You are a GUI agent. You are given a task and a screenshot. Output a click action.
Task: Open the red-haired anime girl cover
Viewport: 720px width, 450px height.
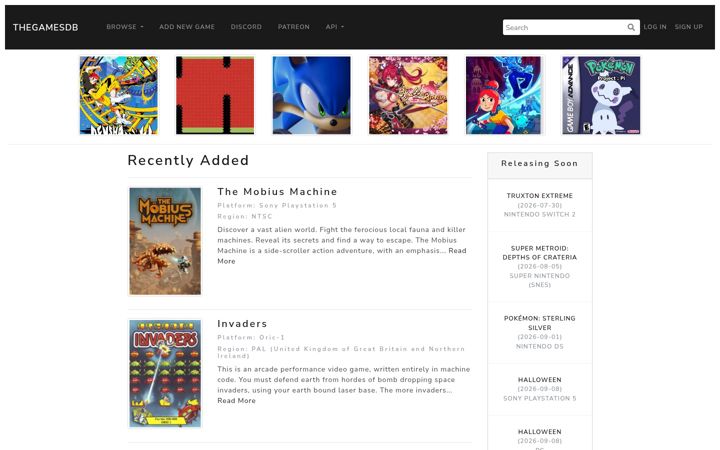tap(408, 96)
